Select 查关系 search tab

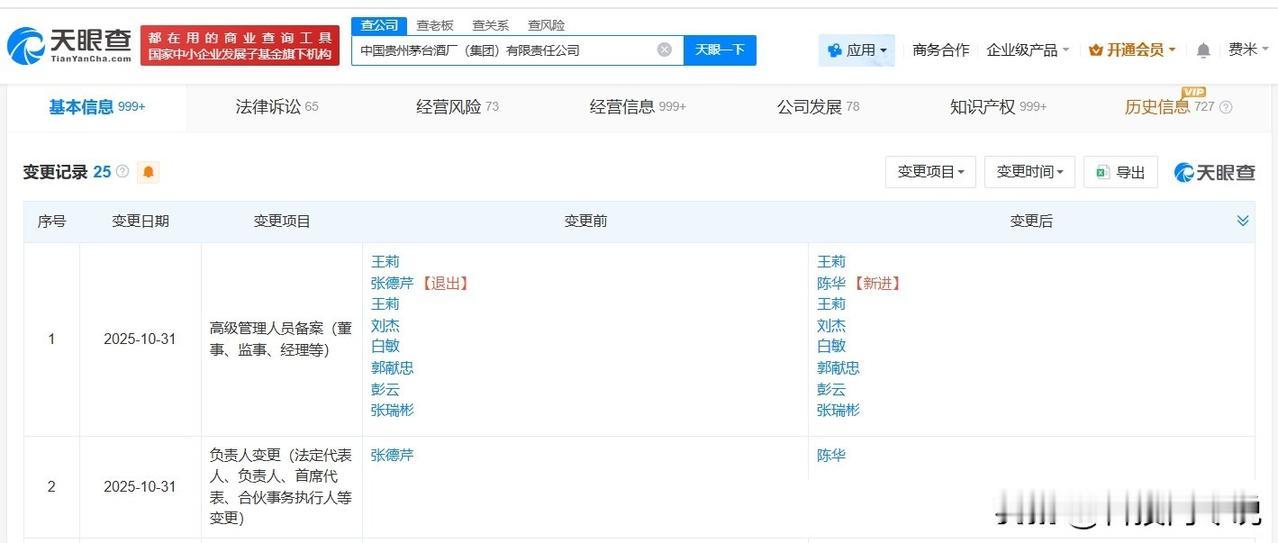pyautogui.click(x=490, y=25)
